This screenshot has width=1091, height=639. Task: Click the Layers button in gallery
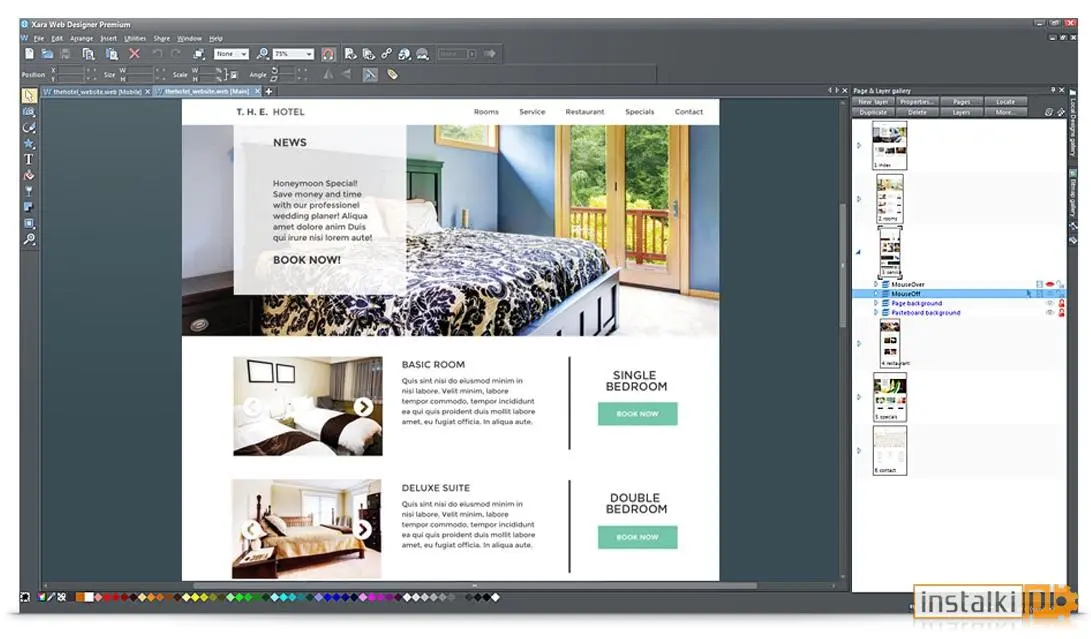point(961,112)
